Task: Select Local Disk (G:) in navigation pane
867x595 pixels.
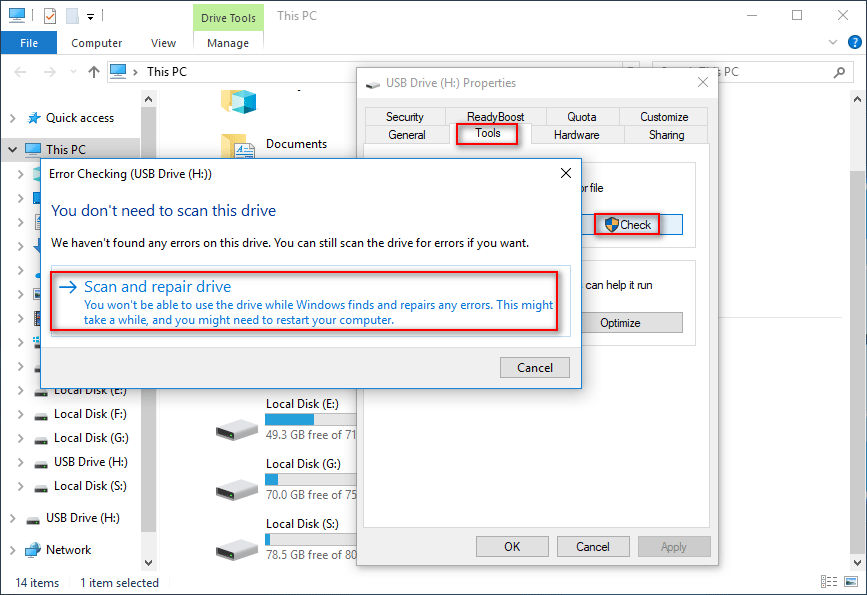Action: [x=91, y=438]
